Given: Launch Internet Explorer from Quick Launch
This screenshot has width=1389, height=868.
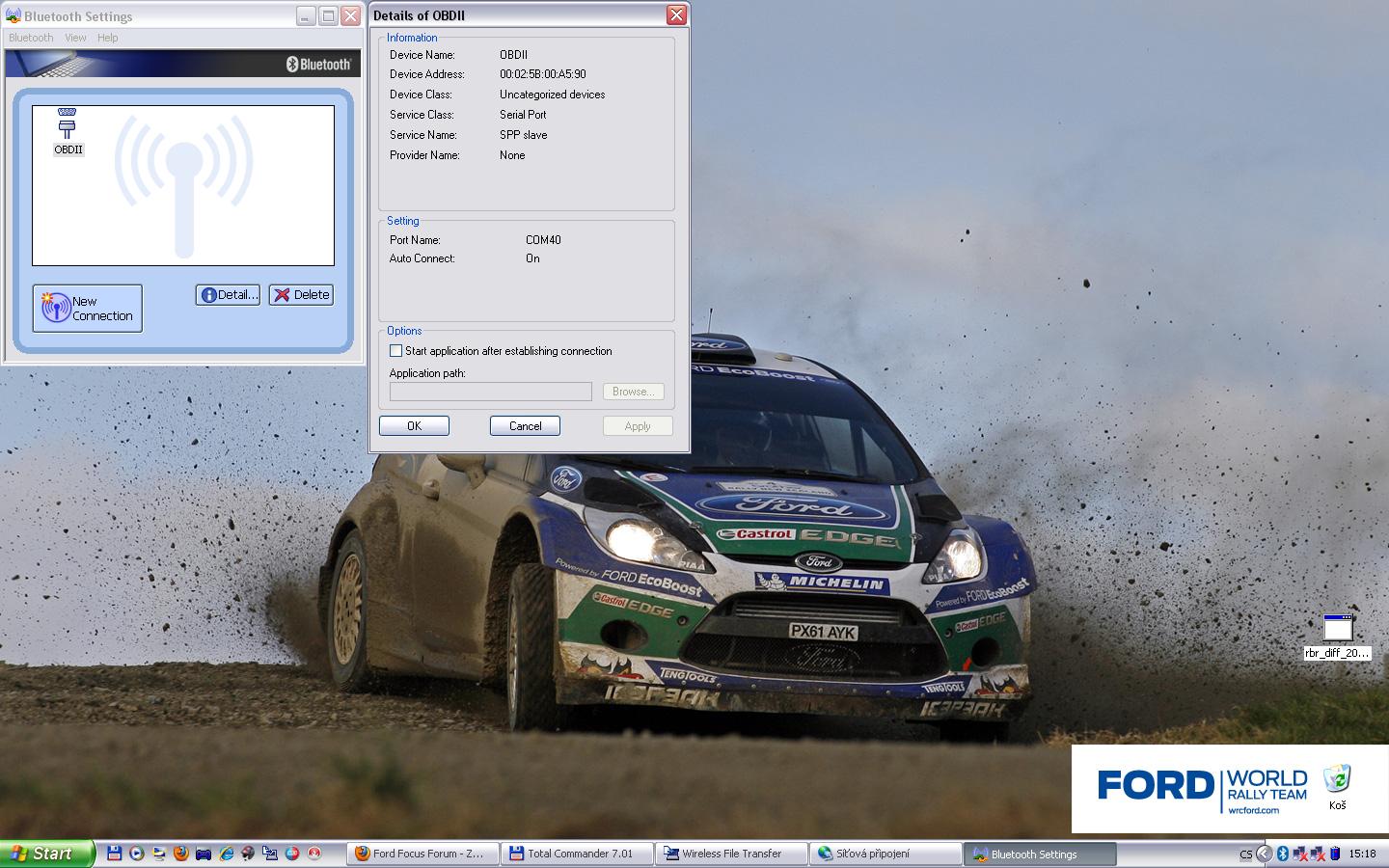Looking at the screenshot, I should point(227,854).
